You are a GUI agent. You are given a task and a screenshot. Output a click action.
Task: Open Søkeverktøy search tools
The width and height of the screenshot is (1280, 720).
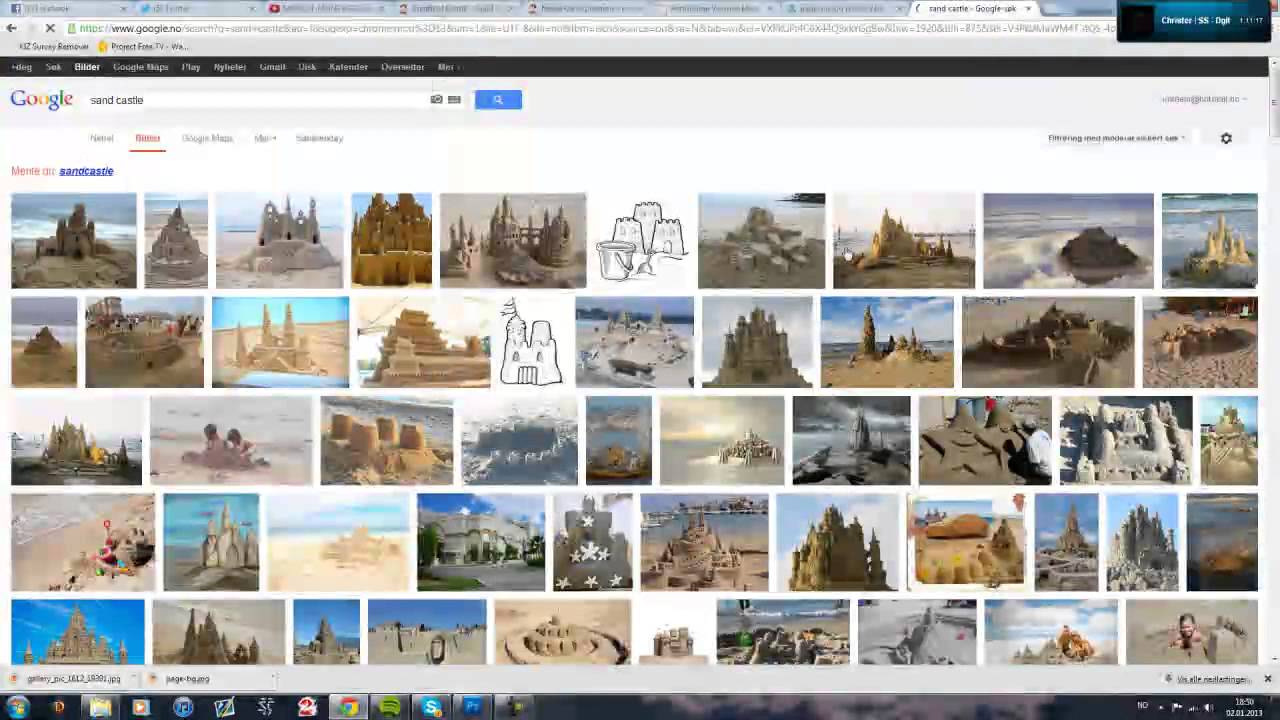[x=319, y=138]
